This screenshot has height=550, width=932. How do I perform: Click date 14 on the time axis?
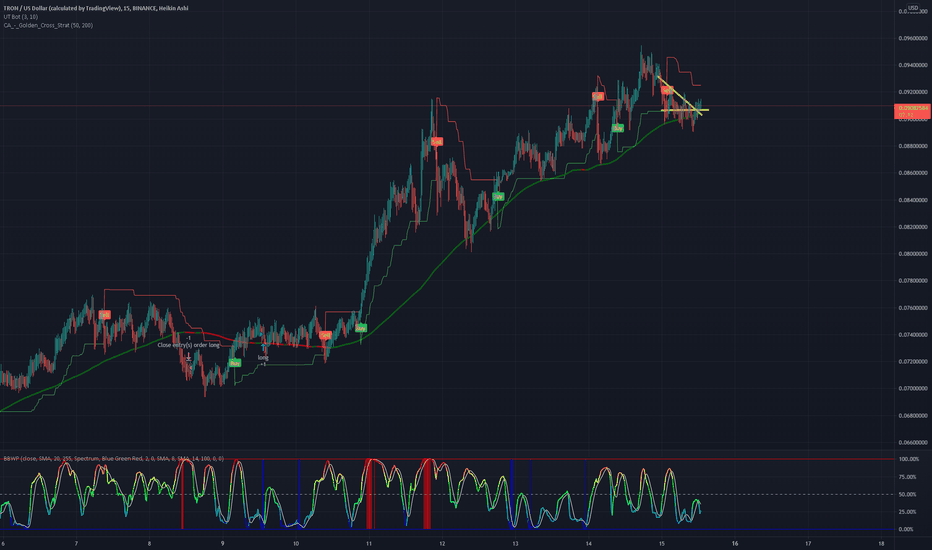pos(588,543)
